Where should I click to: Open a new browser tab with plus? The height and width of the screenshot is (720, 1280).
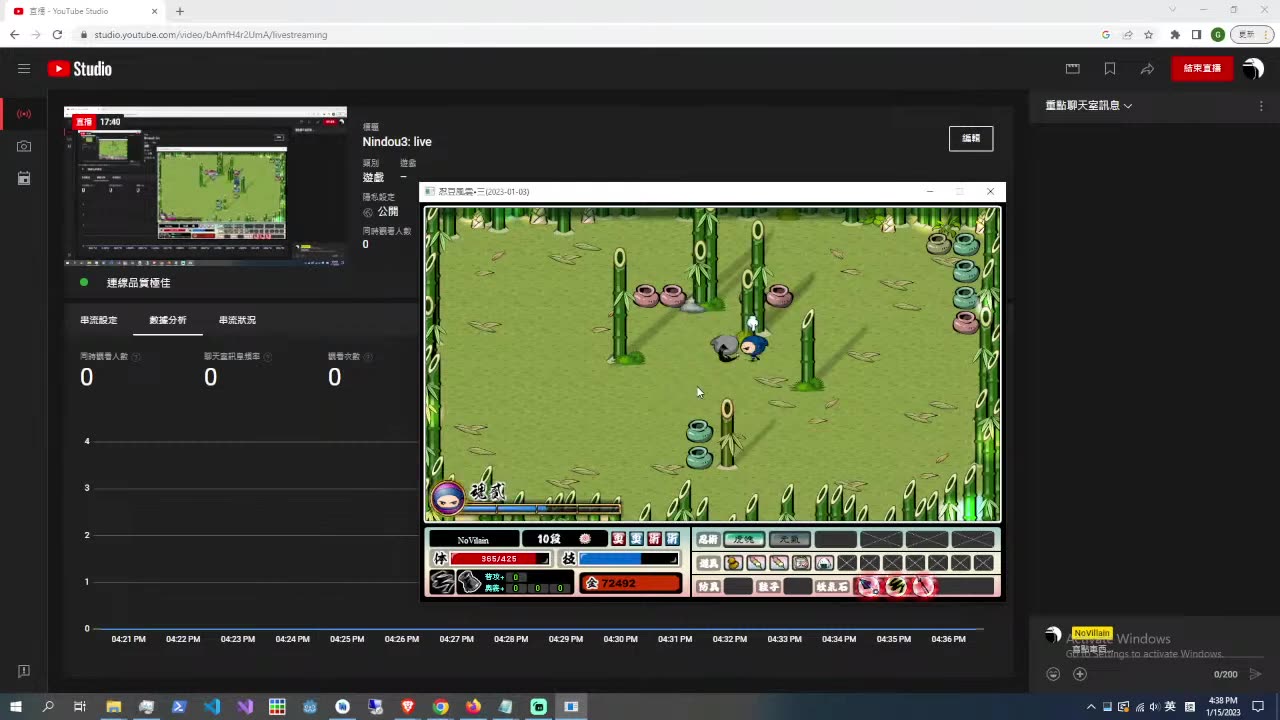click(180, 11)
